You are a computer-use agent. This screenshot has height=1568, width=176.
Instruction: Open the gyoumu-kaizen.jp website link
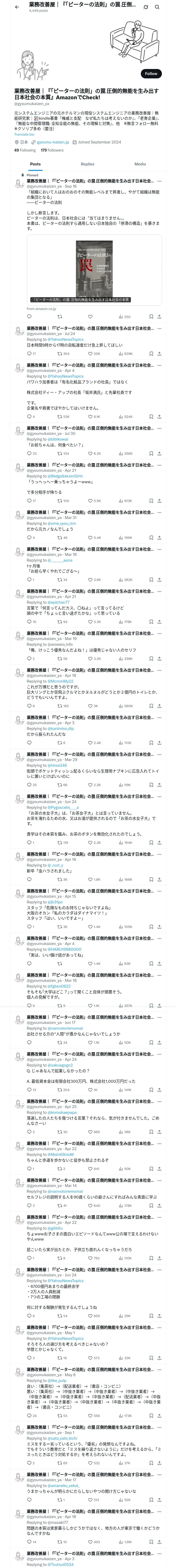click(53, 142)
